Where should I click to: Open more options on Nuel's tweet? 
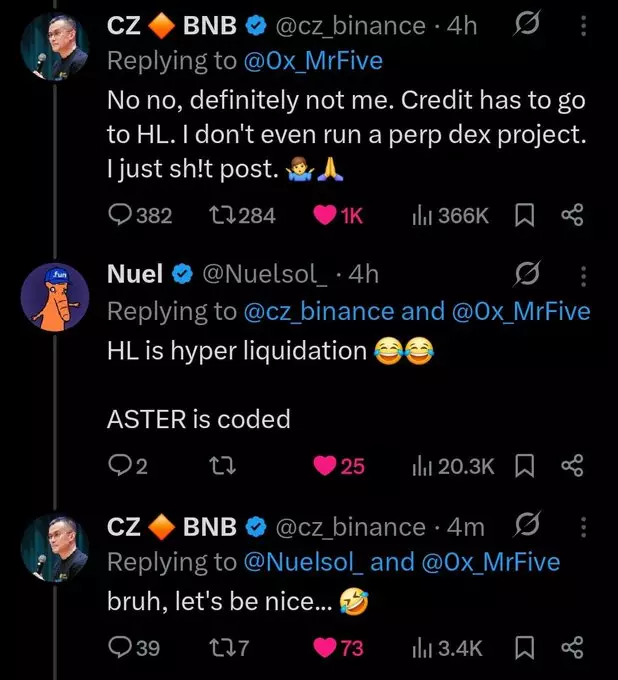pos(585,274)
